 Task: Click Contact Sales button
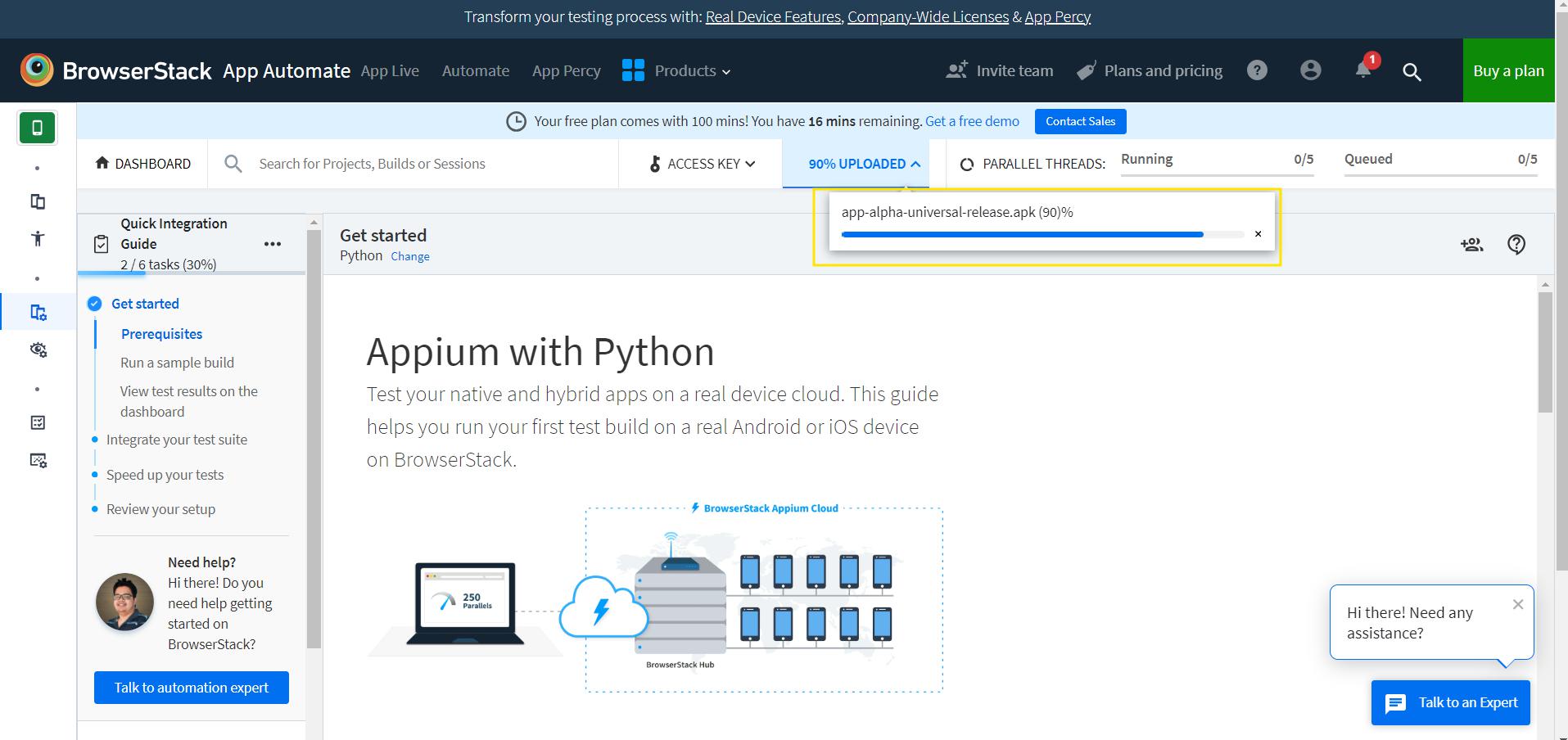[1080, 121]
